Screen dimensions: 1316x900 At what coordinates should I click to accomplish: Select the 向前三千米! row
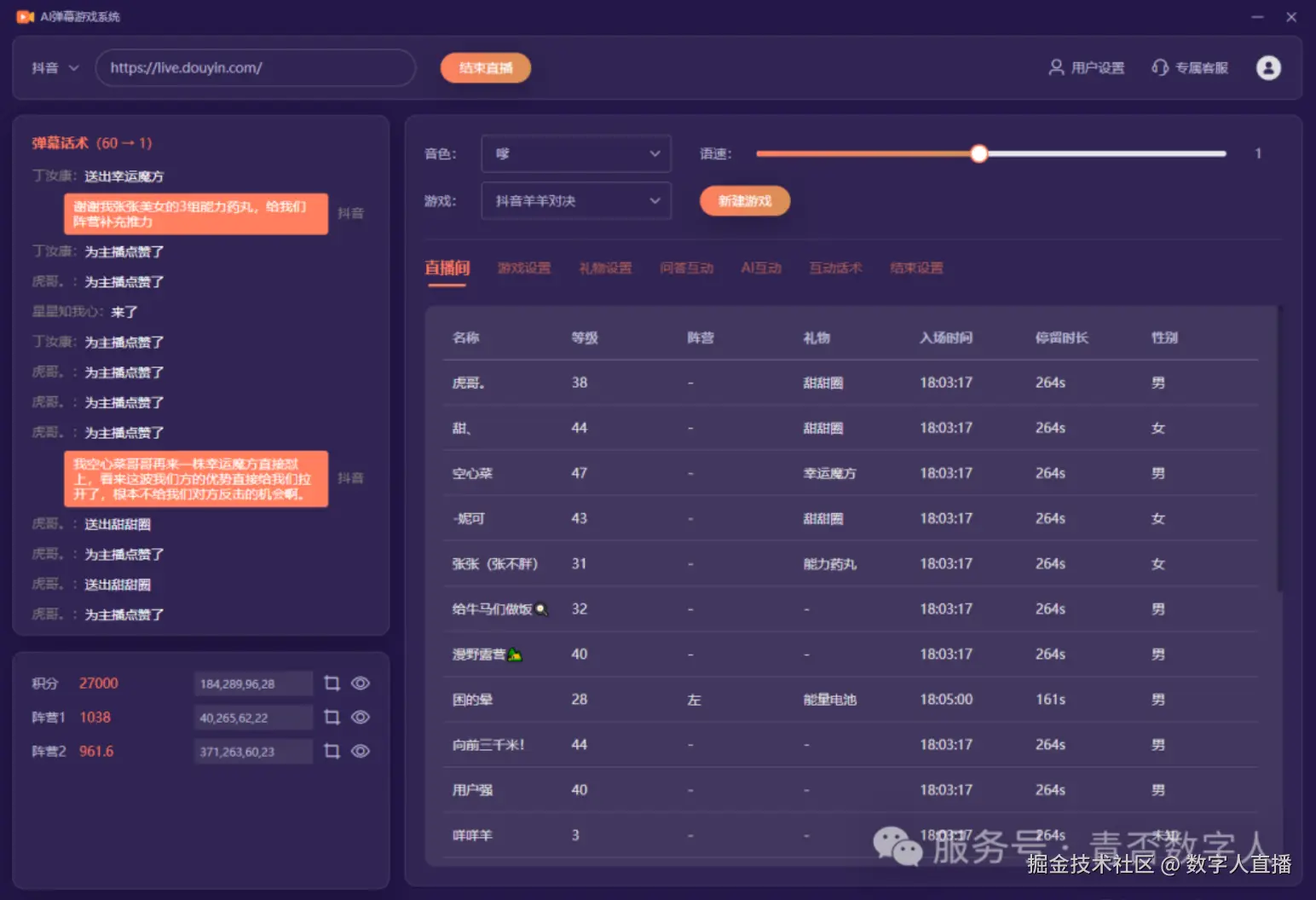pyautogui.click(x=851, y=744)
